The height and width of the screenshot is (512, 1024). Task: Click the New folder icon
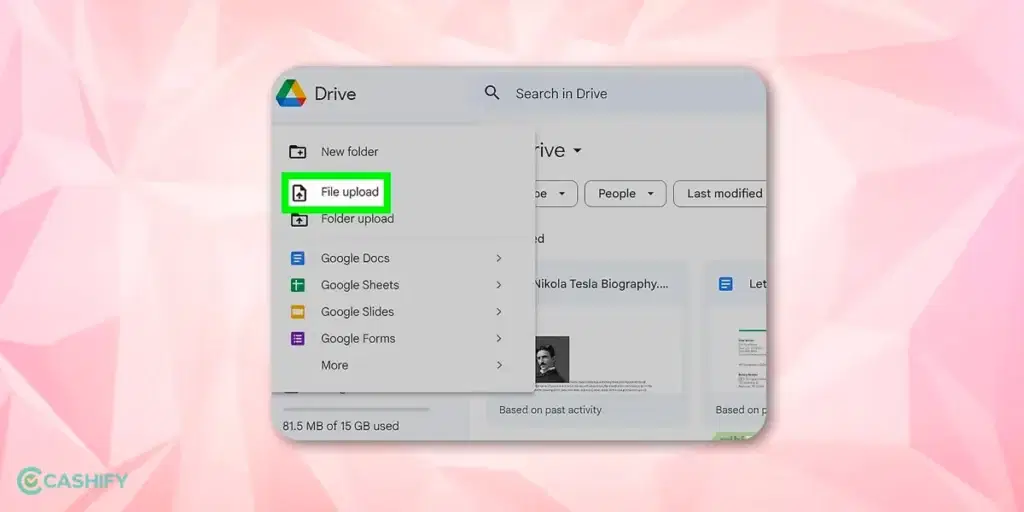298,152
